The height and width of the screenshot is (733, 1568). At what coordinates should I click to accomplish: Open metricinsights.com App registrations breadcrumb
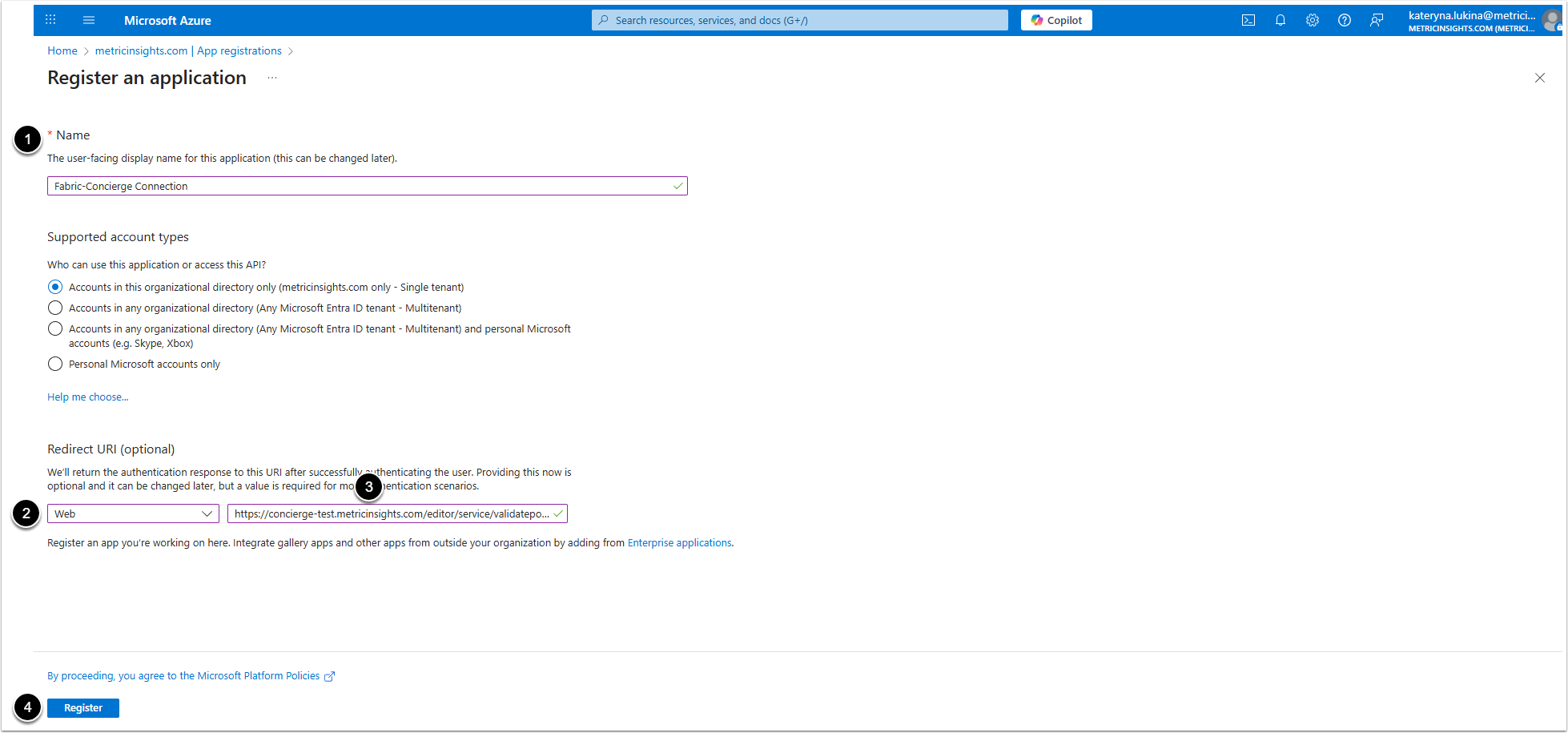click(188, 50)
